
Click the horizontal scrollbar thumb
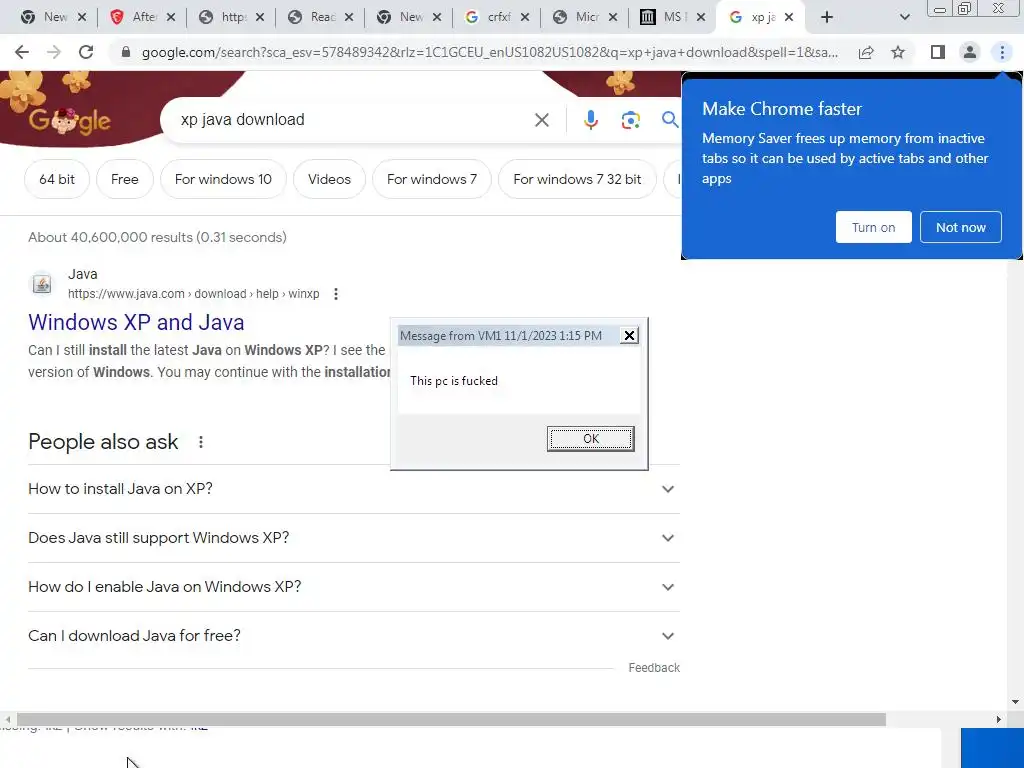pyautogui.click(x=451, y=719)
